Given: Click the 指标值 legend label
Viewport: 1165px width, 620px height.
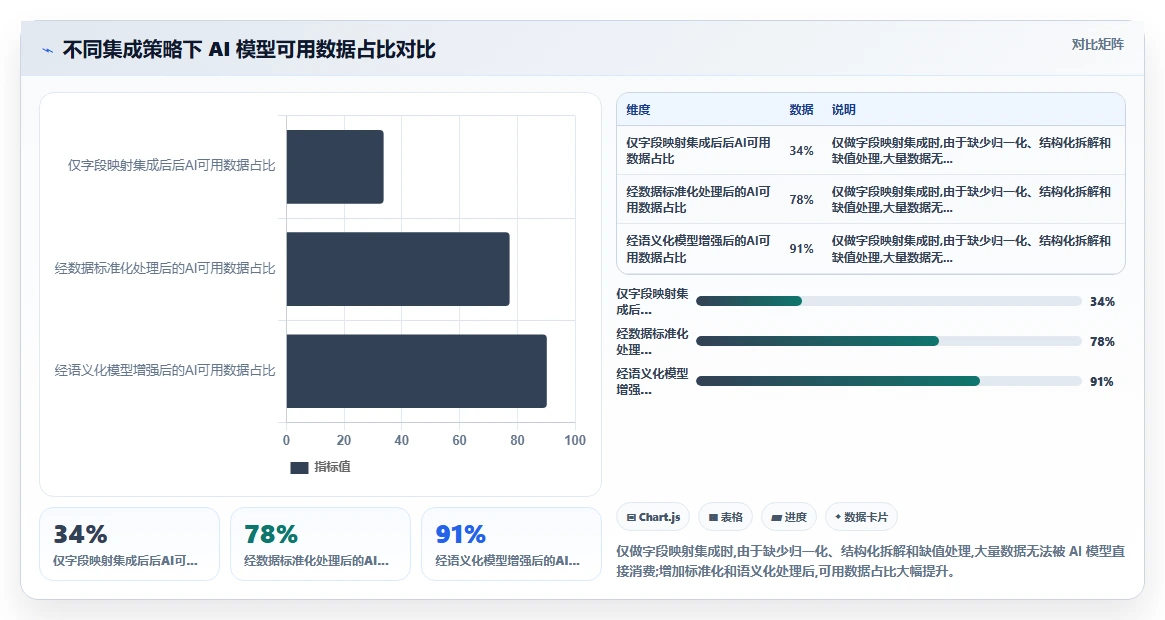Looking at the screenshot, I should point(332,467).
